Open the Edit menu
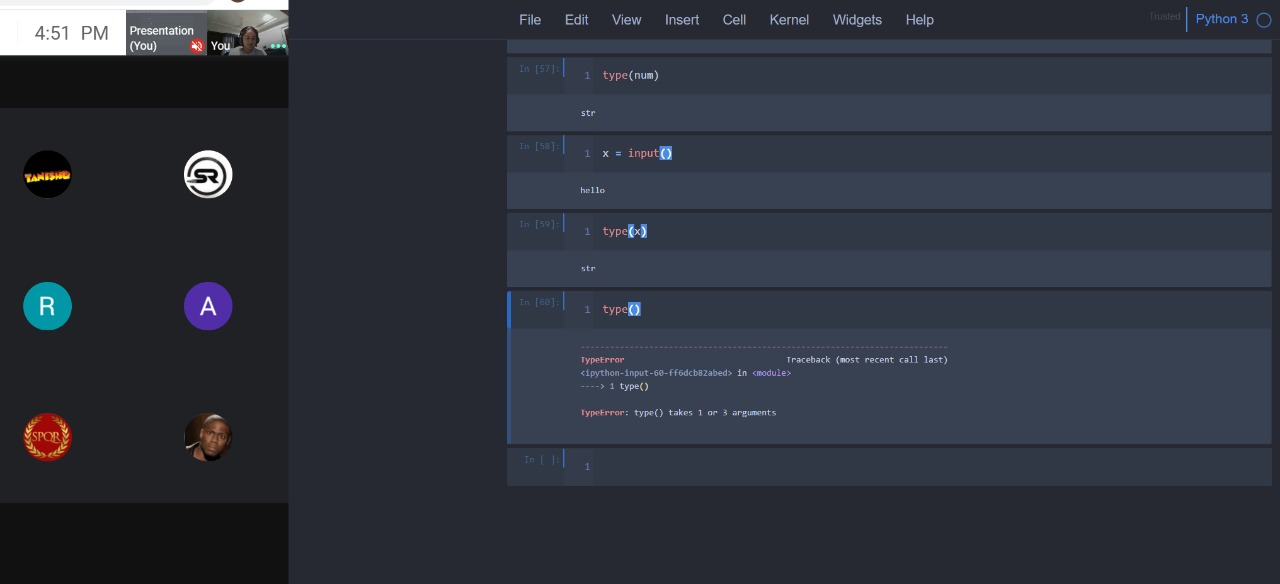Viewport: 1280px width, 584px height. [x=576, y=20]
